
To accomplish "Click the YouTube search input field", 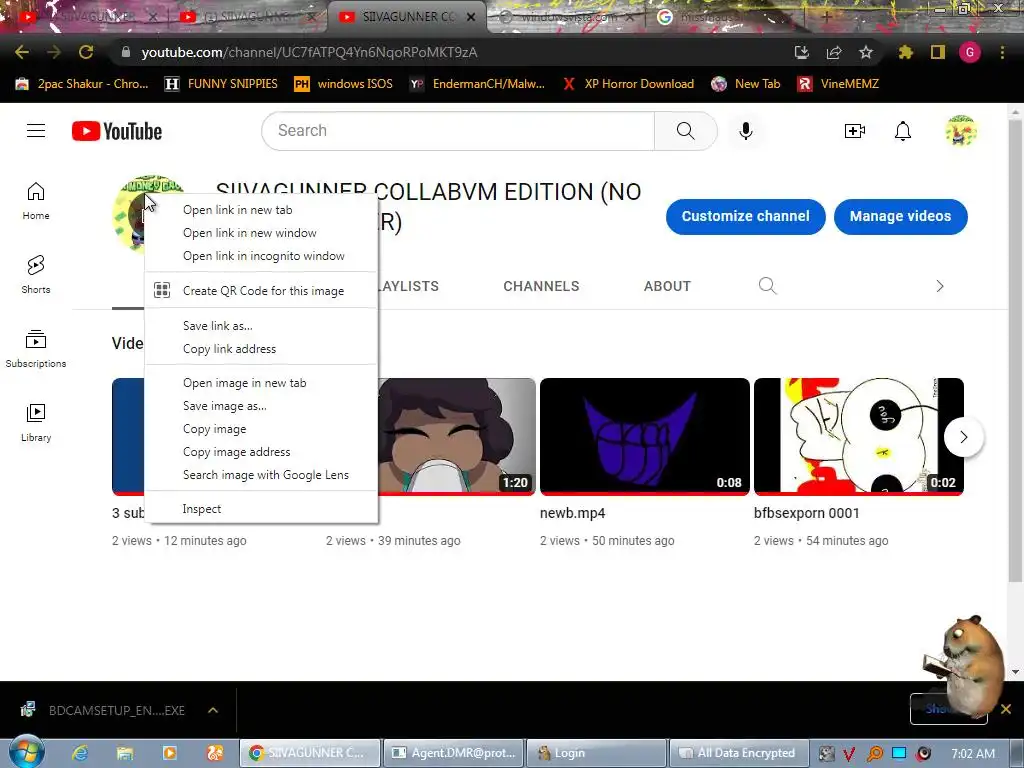I will coord(457,131).
